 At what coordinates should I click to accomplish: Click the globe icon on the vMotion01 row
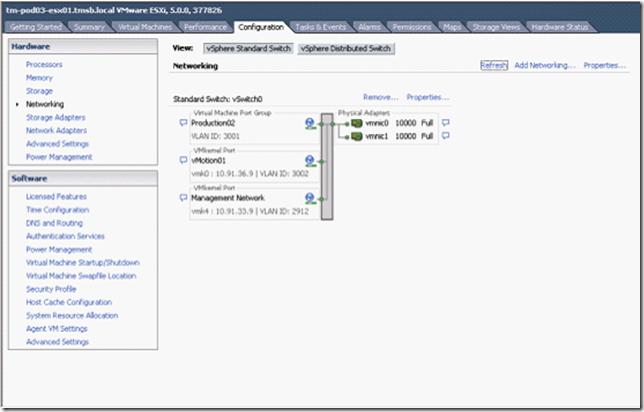(310, 161)
